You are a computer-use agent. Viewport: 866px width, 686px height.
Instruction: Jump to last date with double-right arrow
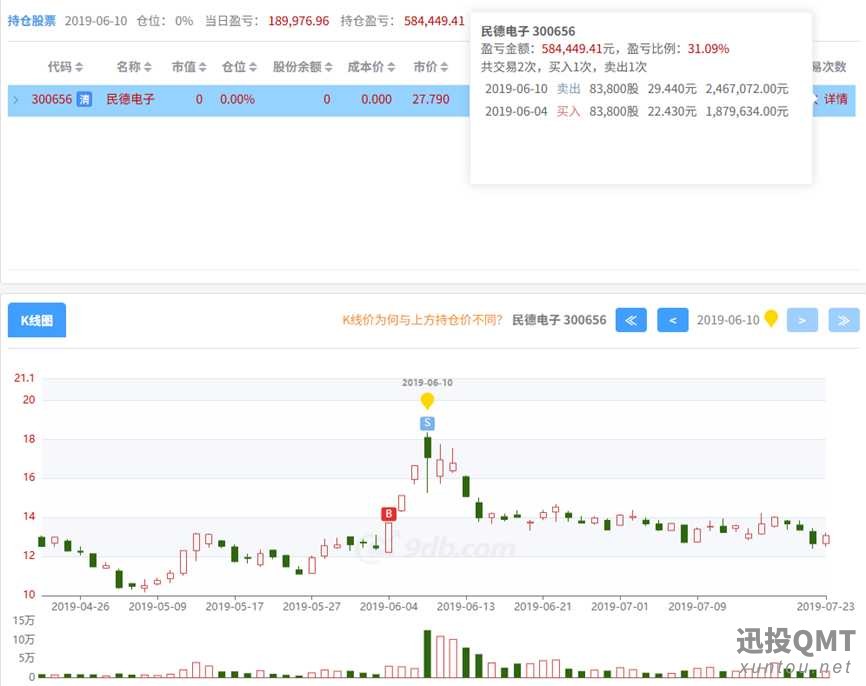(x=844, y=320)
